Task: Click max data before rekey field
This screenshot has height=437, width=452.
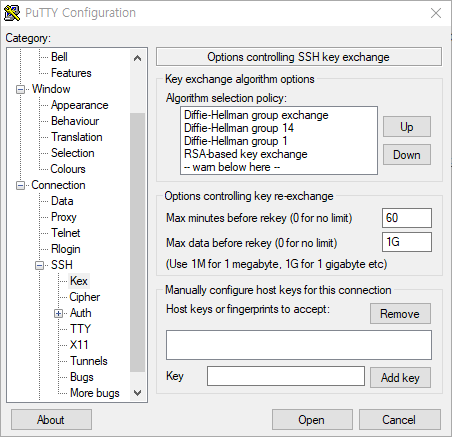Action: 407,242
